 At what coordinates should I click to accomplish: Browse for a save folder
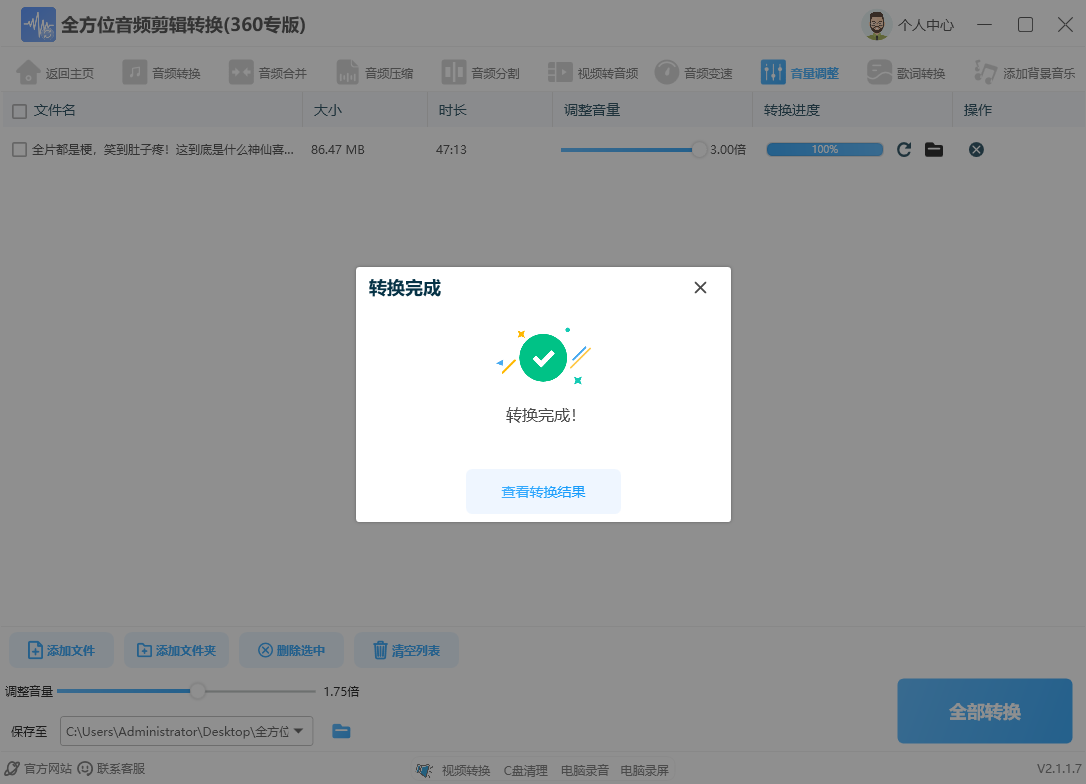pyautogui.click(x=341, y=731)
